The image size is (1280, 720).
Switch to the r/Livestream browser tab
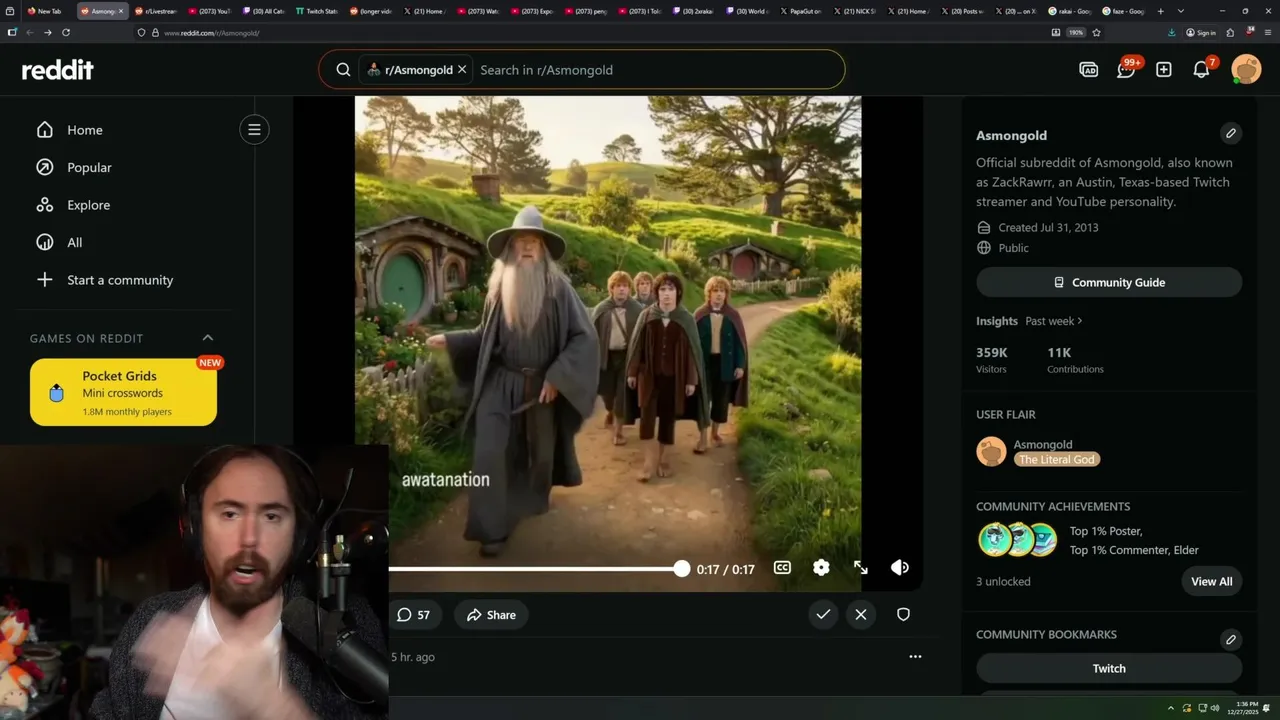(x=155, y=11)
